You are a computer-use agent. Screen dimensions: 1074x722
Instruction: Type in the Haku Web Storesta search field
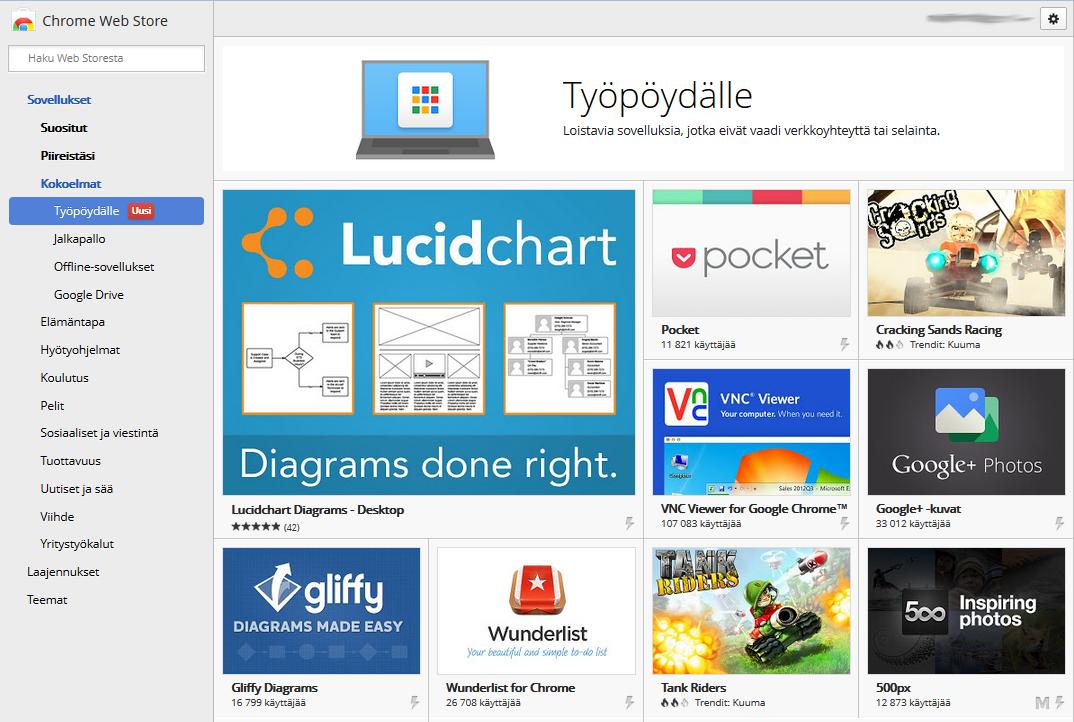coord(106,58)
